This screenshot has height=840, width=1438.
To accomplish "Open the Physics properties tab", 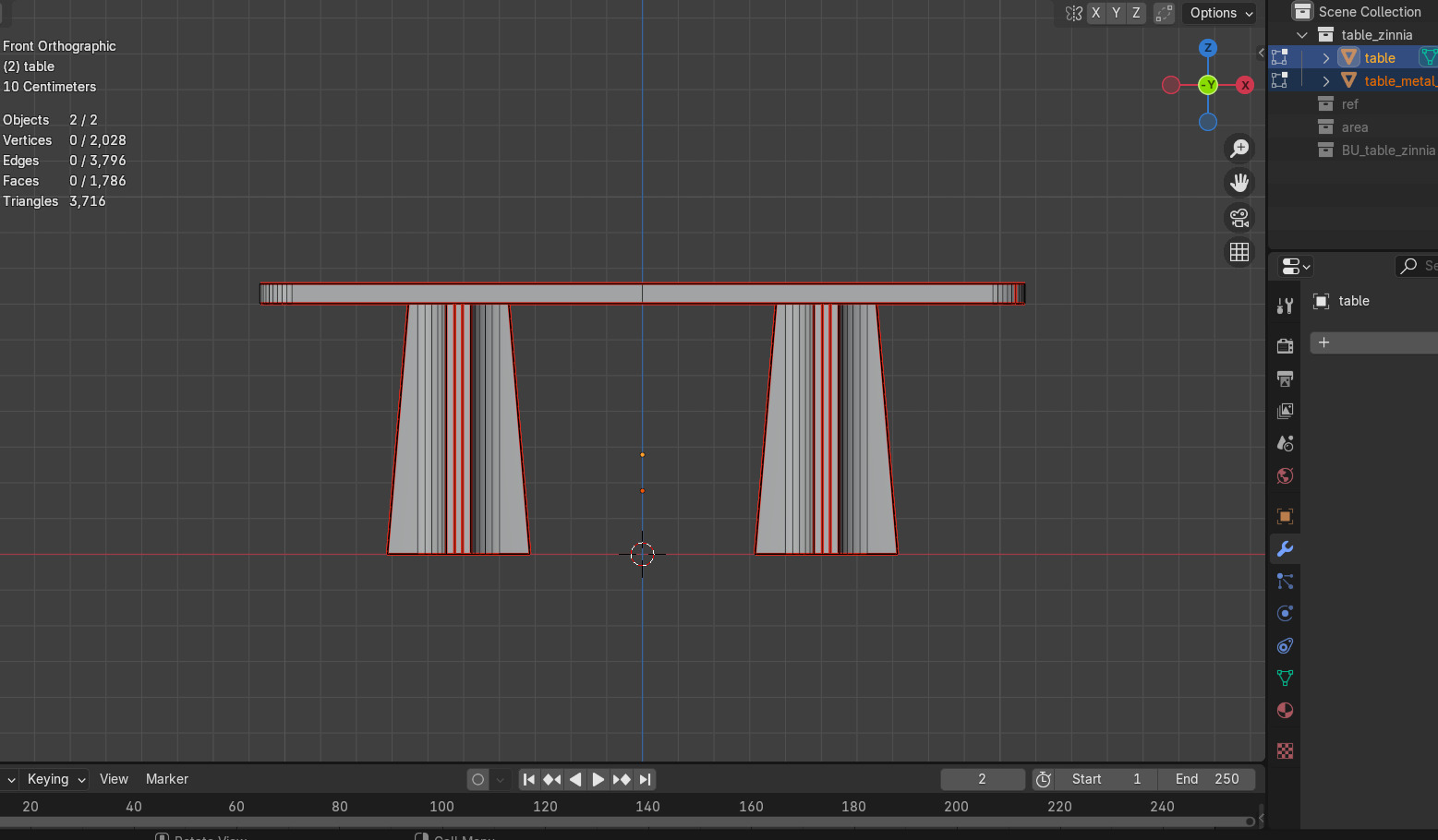I will [x=1285, y=613].
